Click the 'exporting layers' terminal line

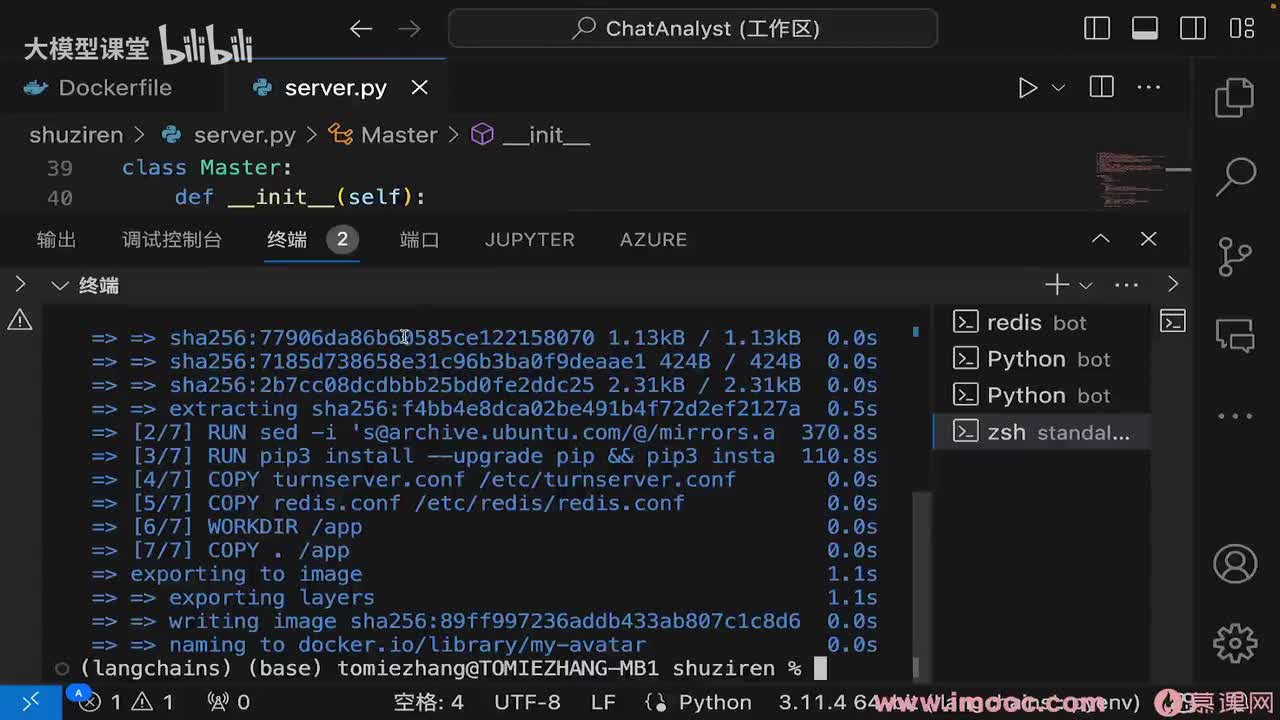point(272,598)
